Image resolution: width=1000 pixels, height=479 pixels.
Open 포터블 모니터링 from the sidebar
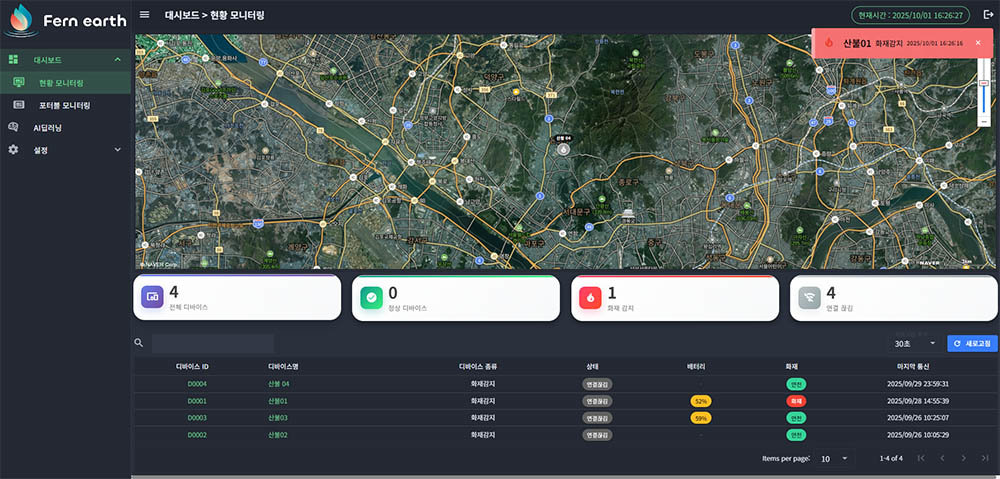pos(64,105)
